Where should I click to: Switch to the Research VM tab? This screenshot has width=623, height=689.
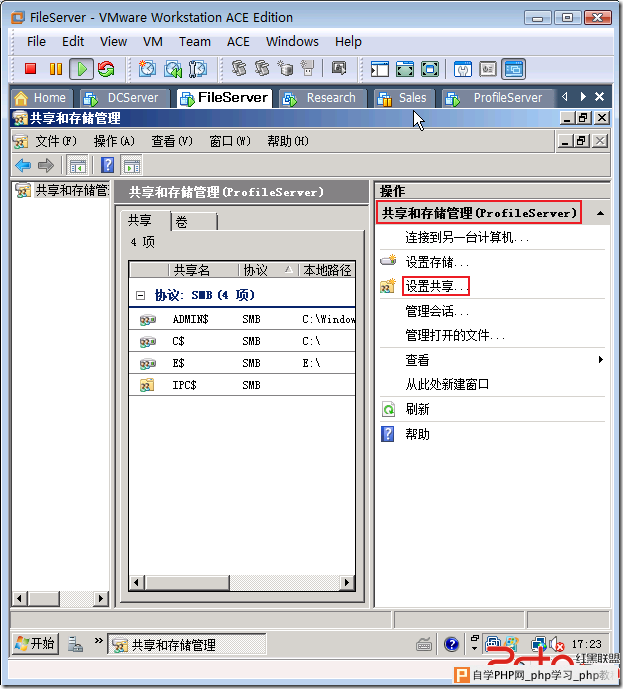pos(322,98)
